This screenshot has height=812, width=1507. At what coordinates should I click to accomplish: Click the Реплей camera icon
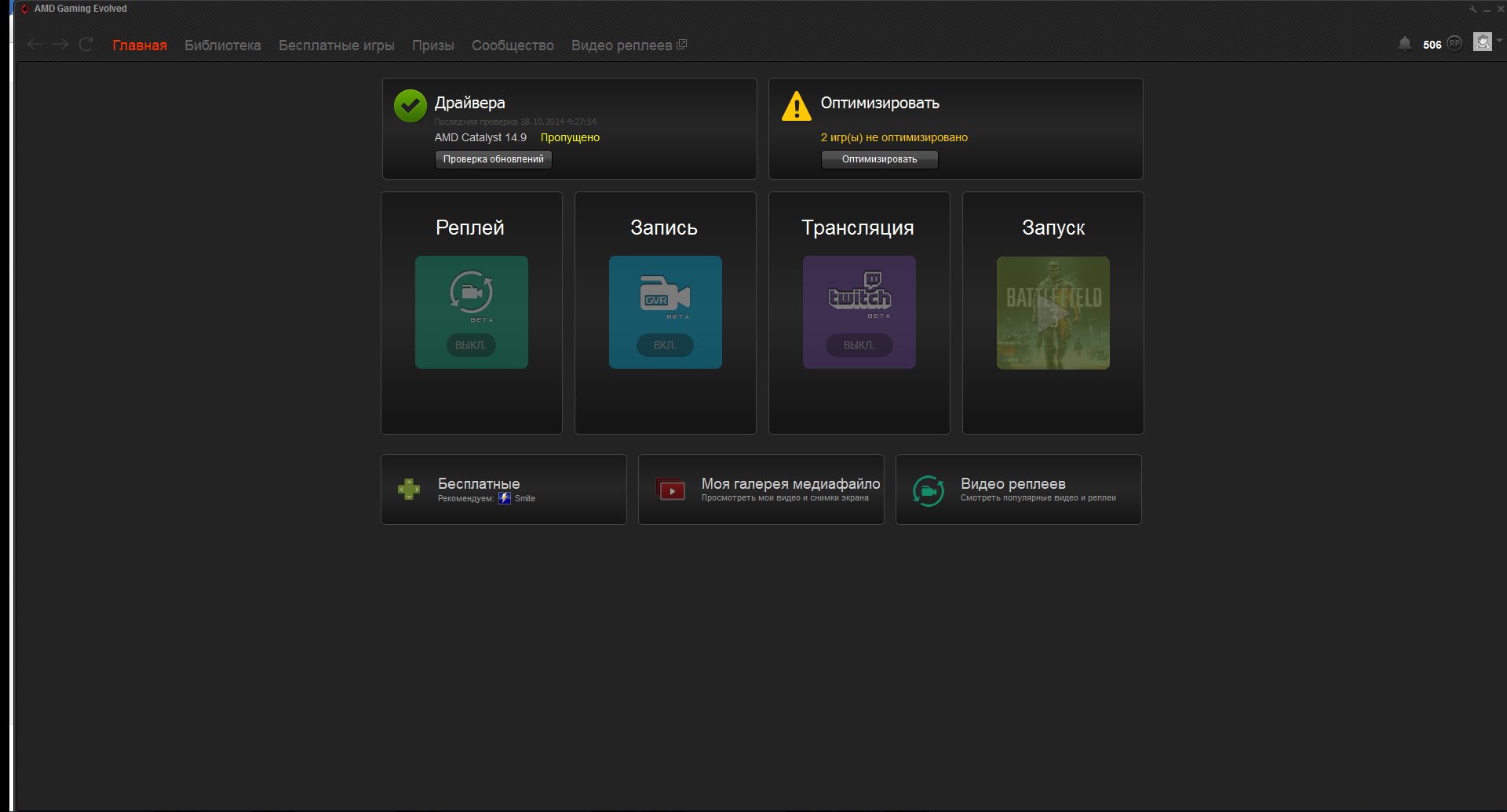(471, 294)
